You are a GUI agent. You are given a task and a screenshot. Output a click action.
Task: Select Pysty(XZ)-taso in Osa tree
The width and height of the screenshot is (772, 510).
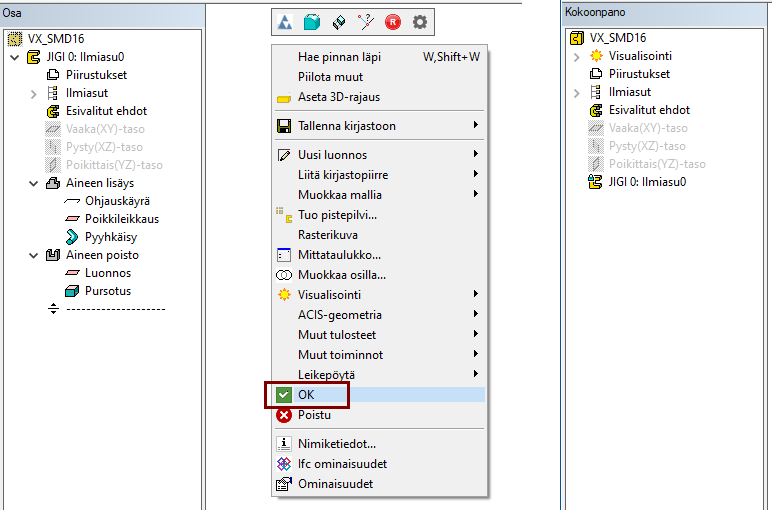click(104, 147)
